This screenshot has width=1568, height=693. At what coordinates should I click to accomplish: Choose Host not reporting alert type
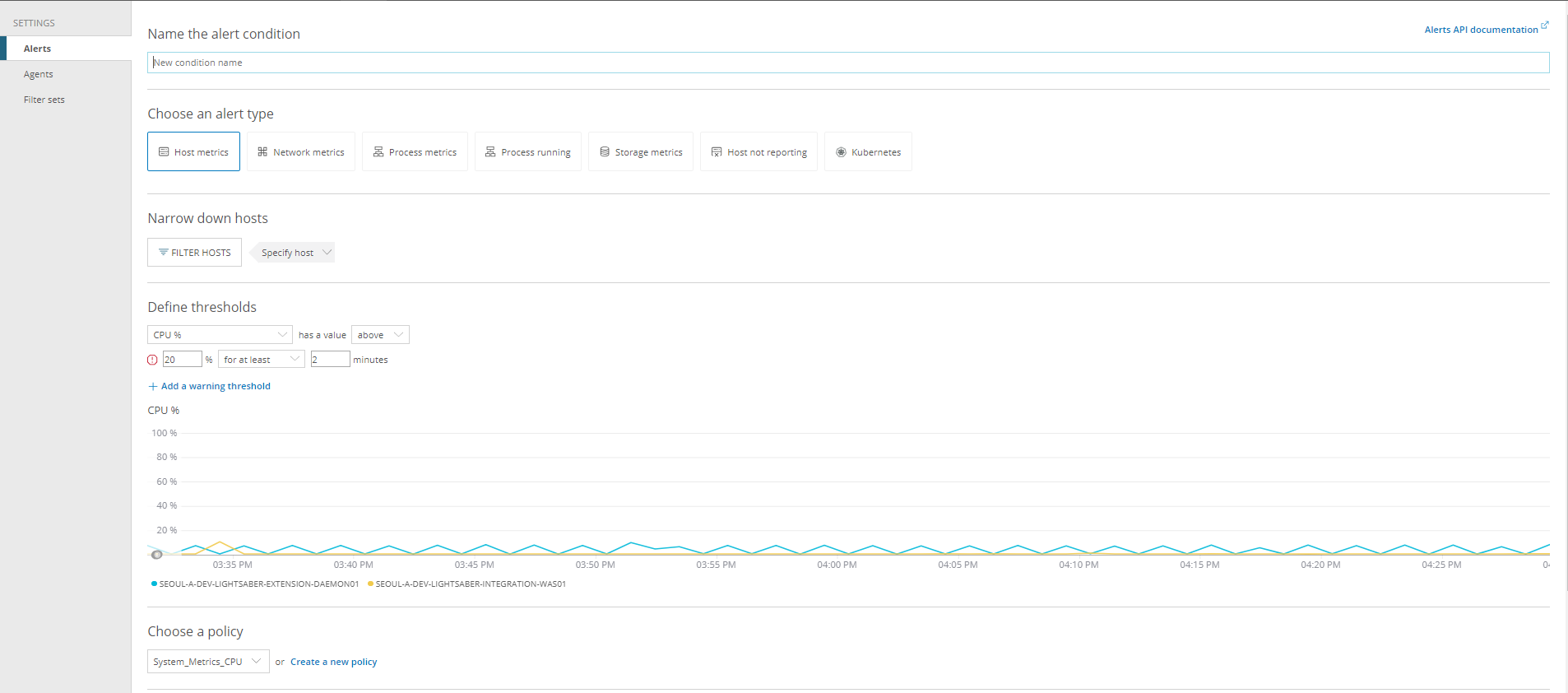pyautogui.click(x=758, y=151)
